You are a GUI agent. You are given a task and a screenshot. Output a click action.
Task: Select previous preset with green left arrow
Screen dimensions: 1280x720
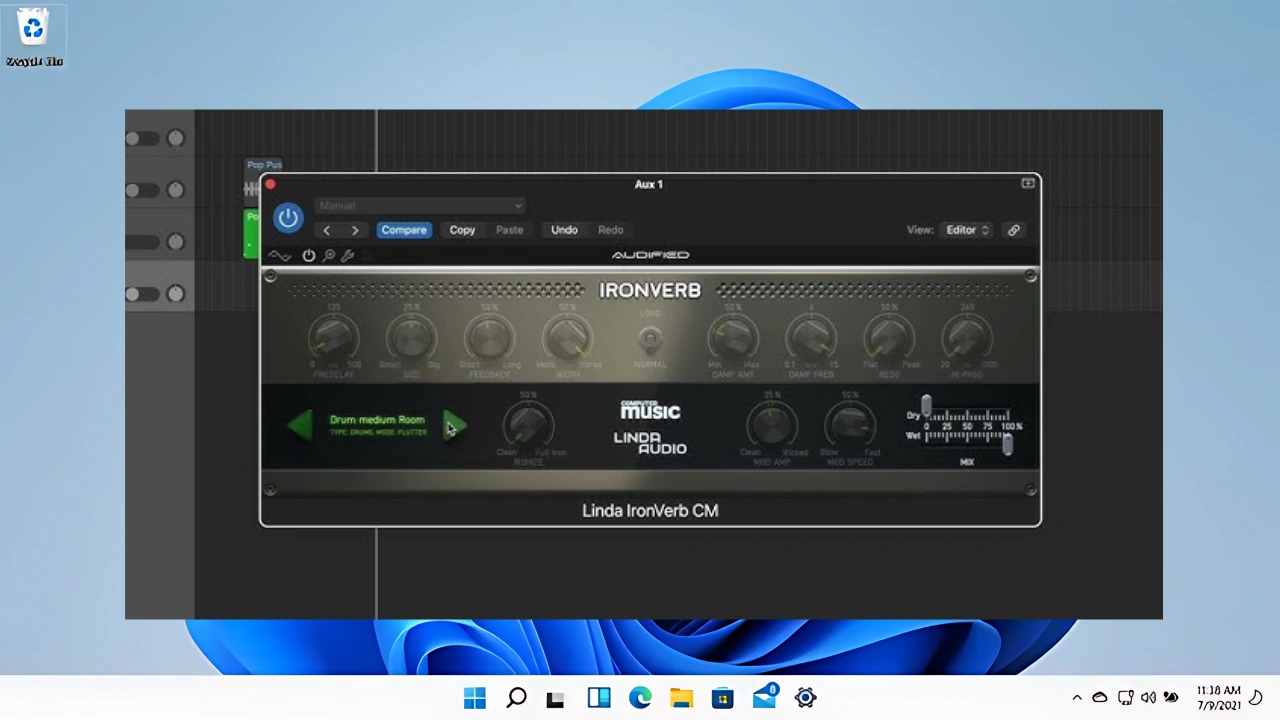(300, 426)
